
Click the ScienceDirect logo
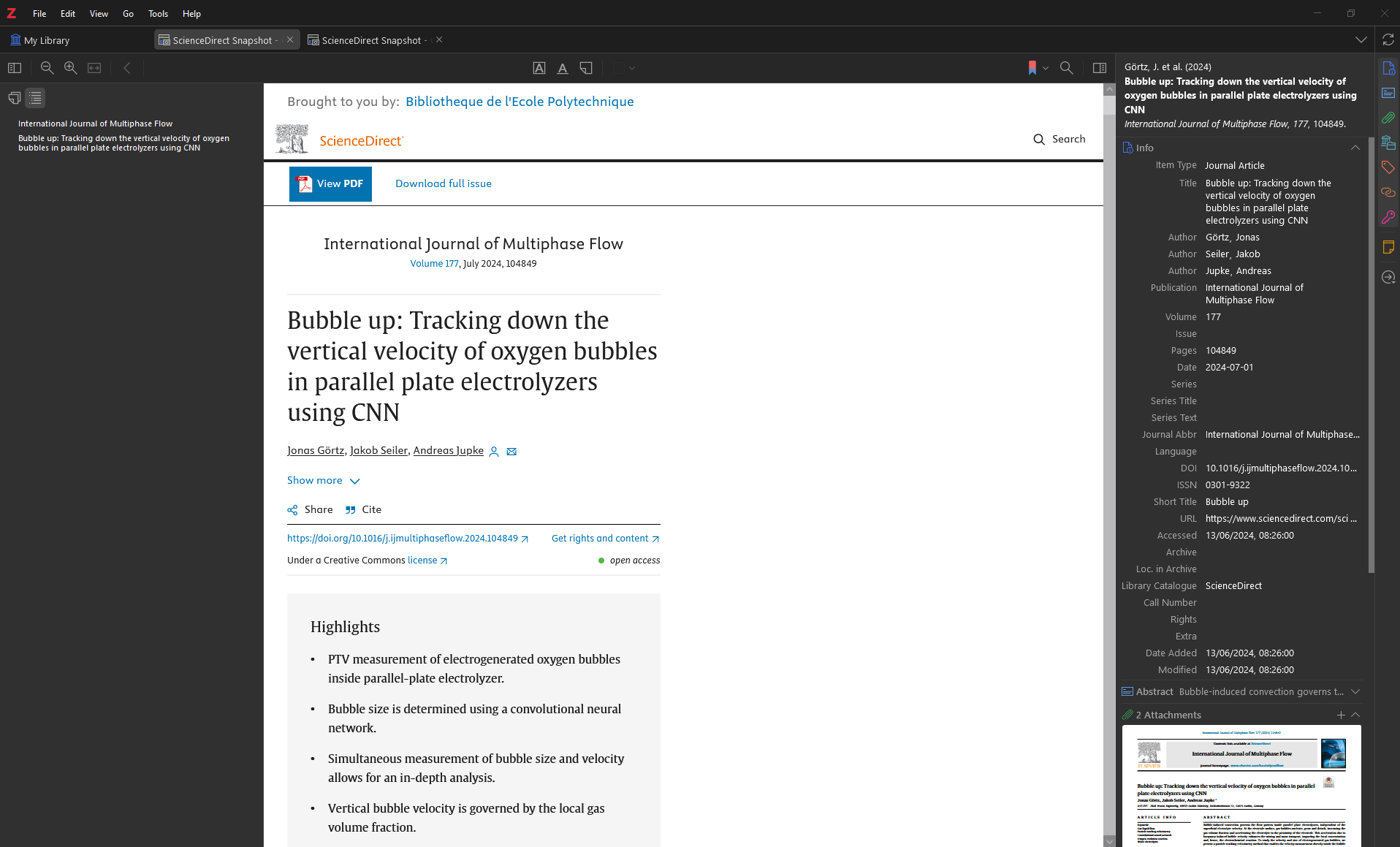pos(339,139)
